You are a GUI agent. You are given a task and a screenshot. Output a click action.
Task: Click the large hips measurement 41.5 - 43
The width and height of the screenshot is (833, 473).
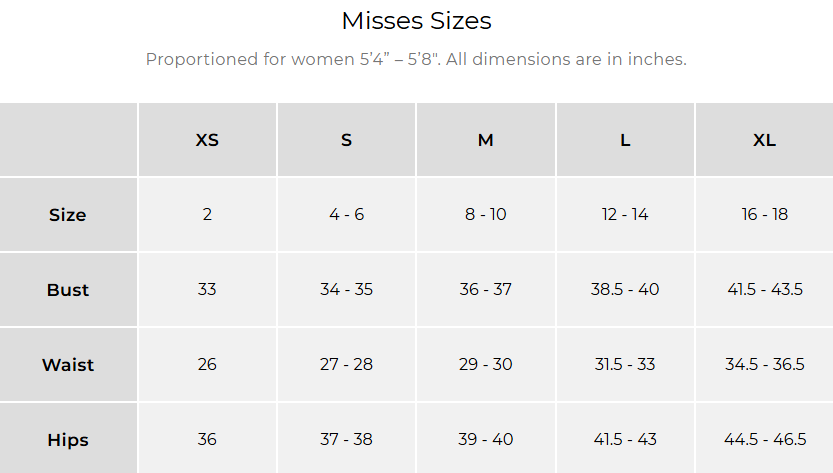625,440
